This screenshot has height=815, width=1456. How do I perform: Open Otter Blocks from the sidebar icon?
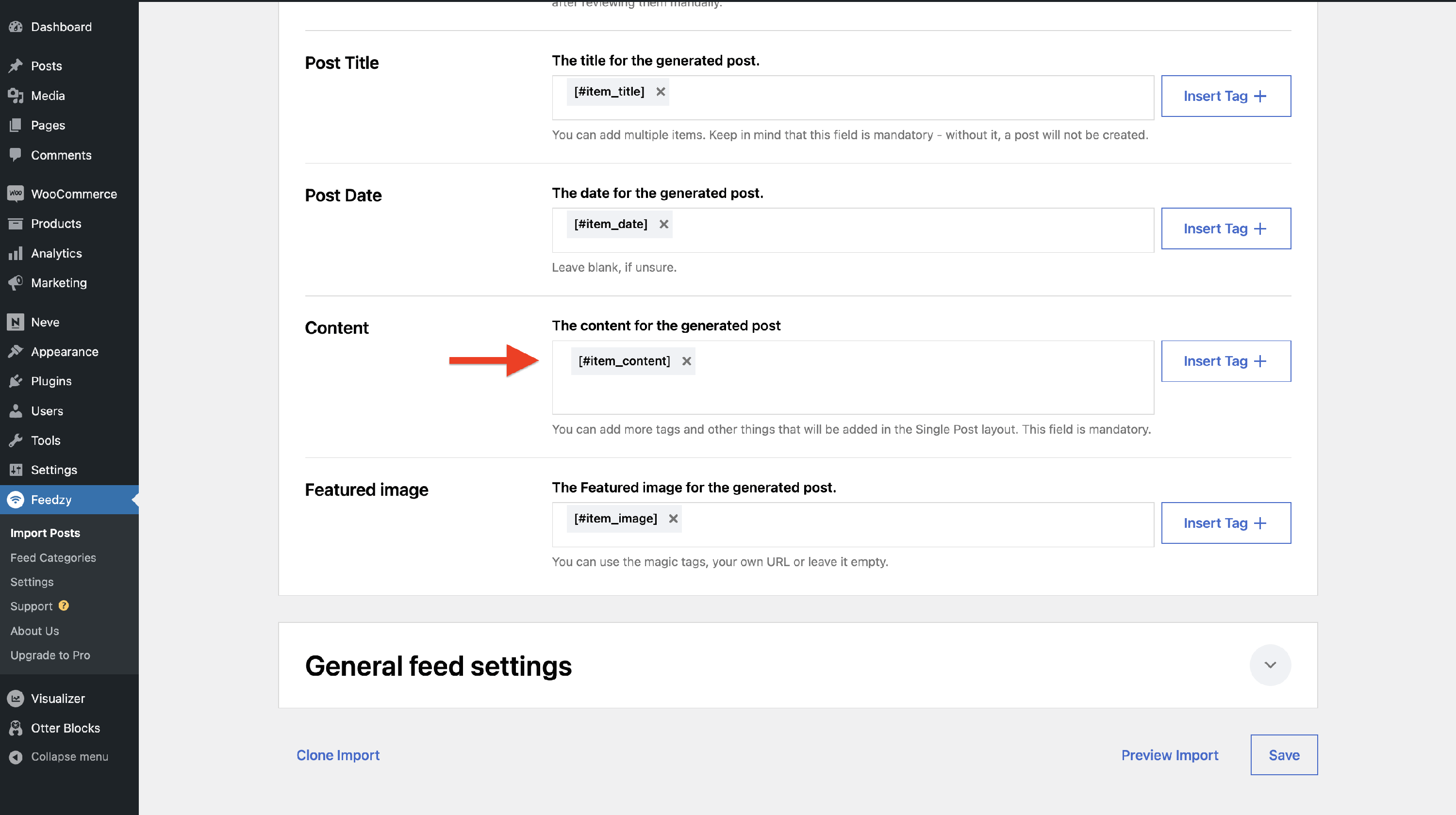[16, 728]
